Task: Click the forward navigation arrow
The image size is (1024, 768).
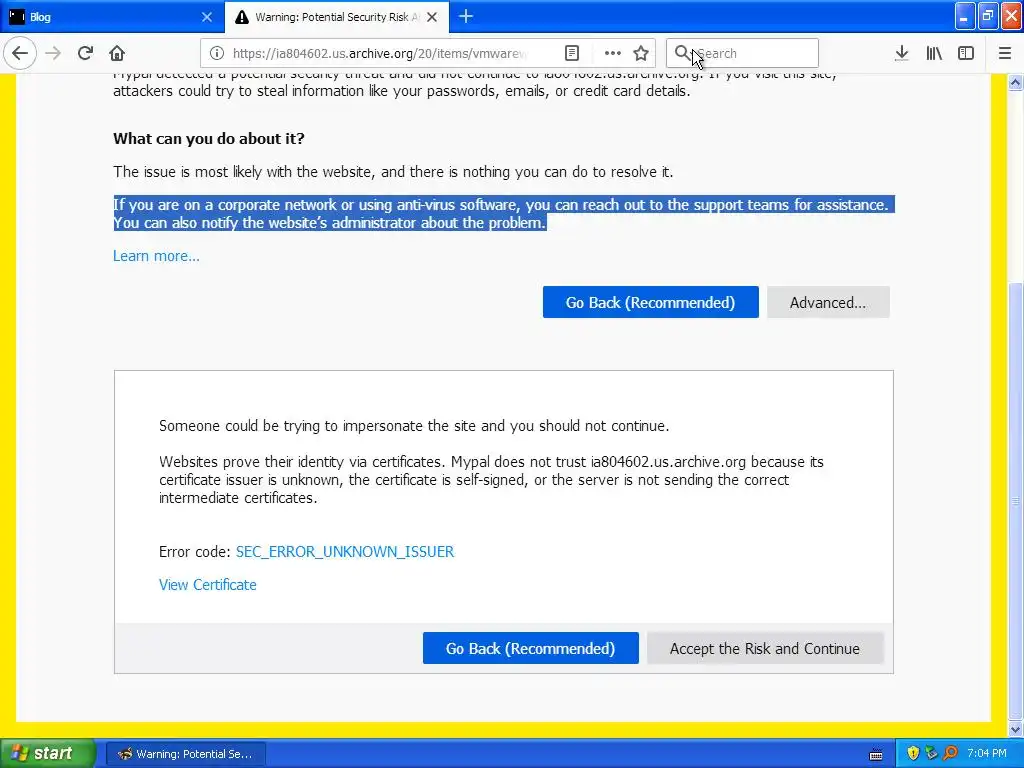Action: point(53,53)
